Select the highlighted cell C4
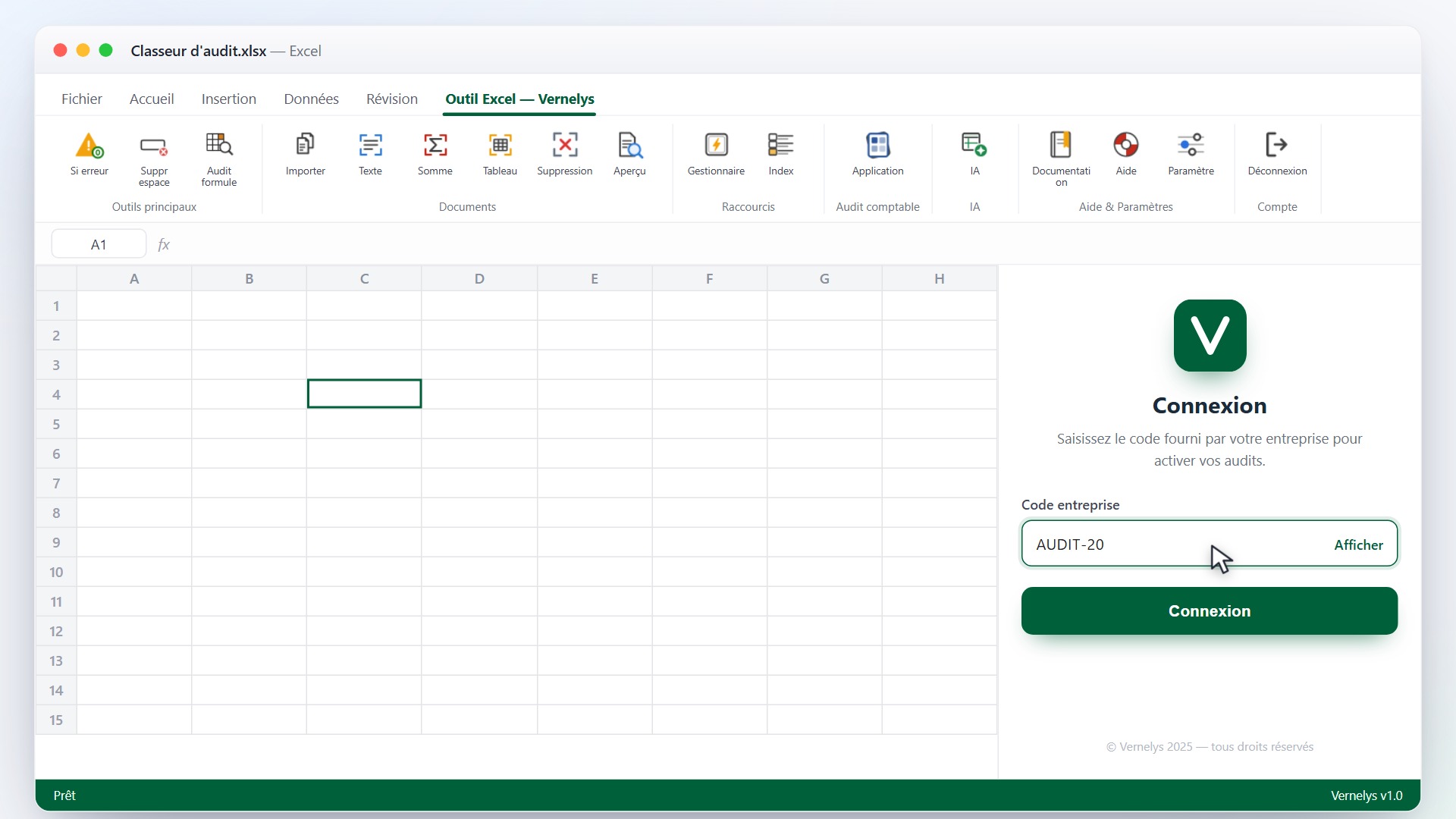 point(364,394)
